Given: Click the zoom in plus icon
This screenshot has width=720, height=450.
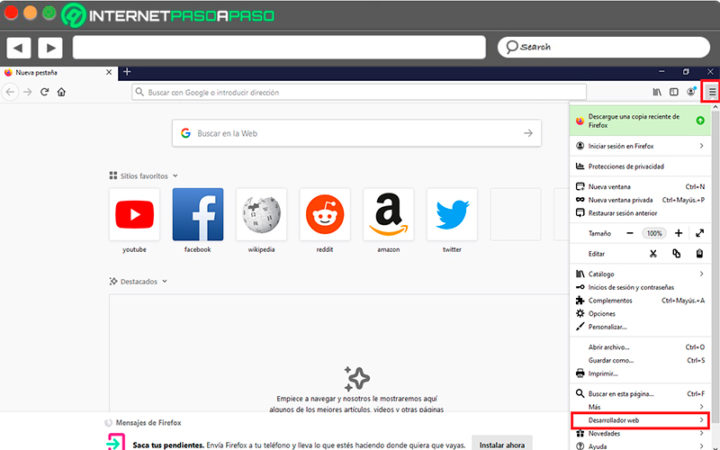Looking at the screenshot, I should pyautogui.click(x=678, y=233).
